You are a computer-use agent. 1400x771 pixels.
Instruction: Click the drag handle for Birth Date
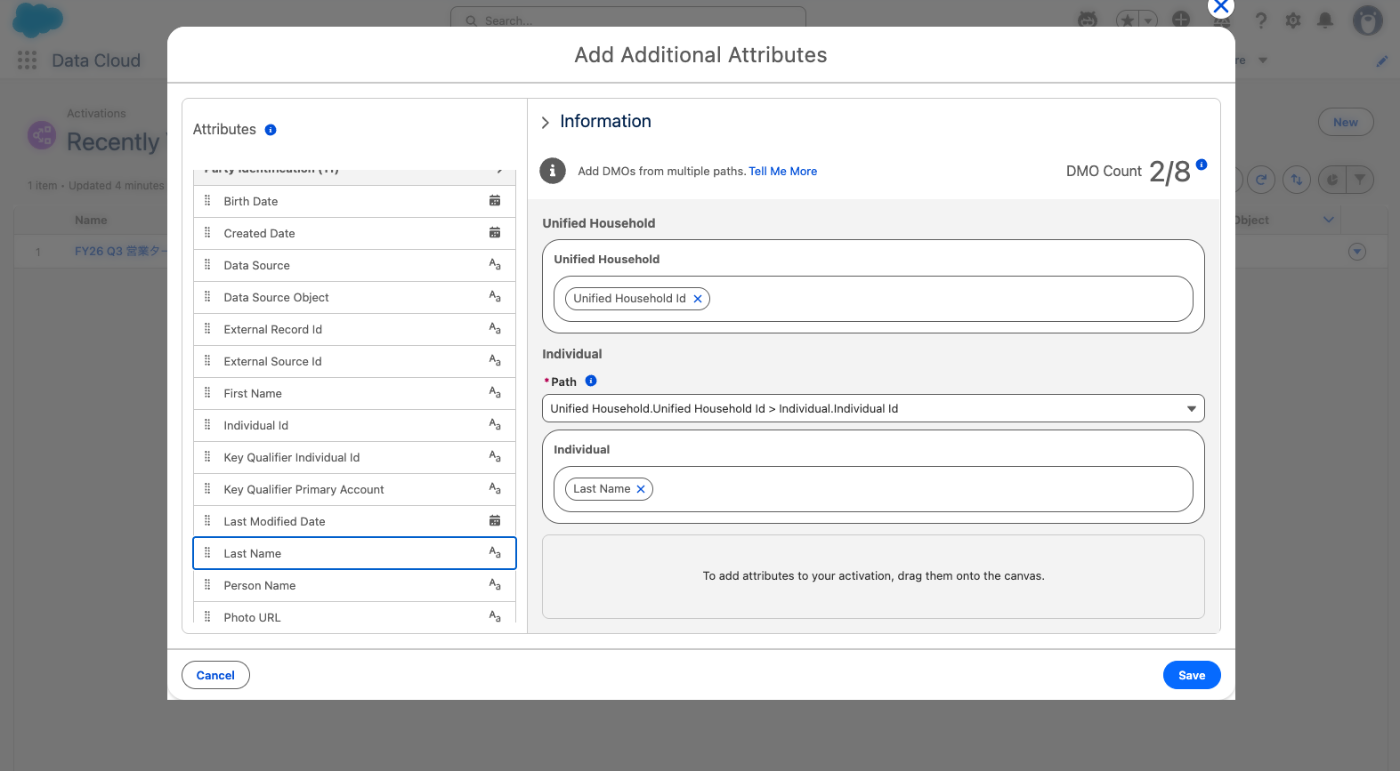point(208,201)
